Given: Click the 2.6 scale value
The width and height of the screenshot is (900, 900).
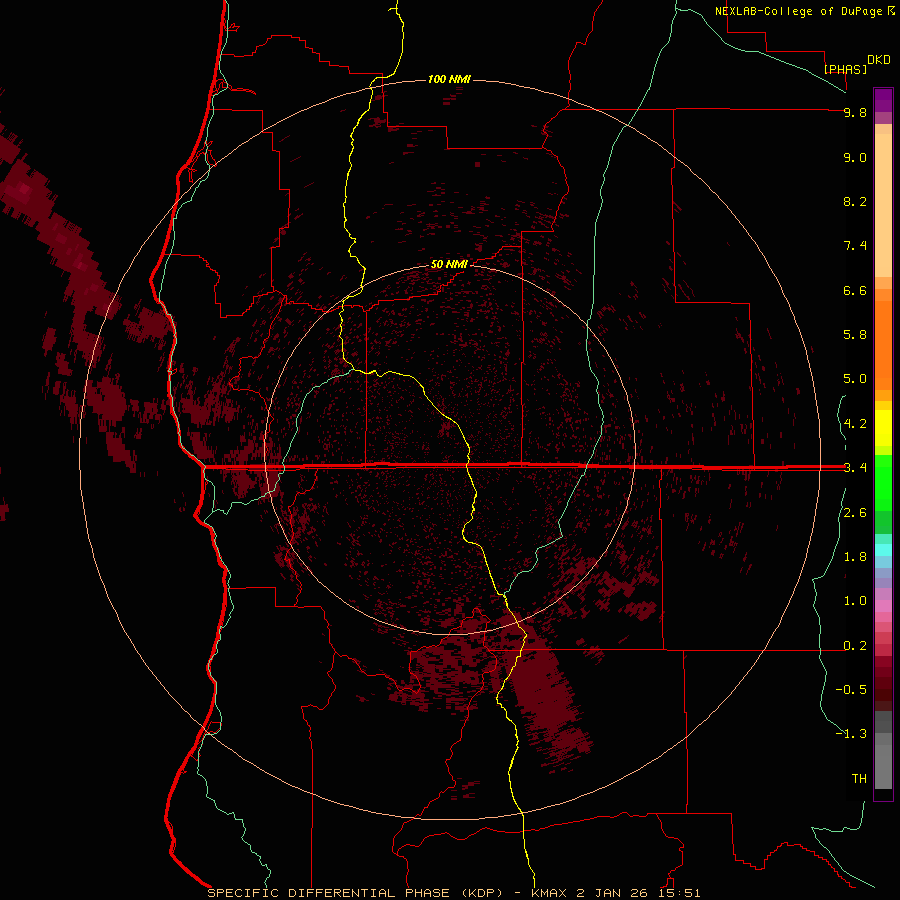Looking at the screenshot, I should click(855, 513).
